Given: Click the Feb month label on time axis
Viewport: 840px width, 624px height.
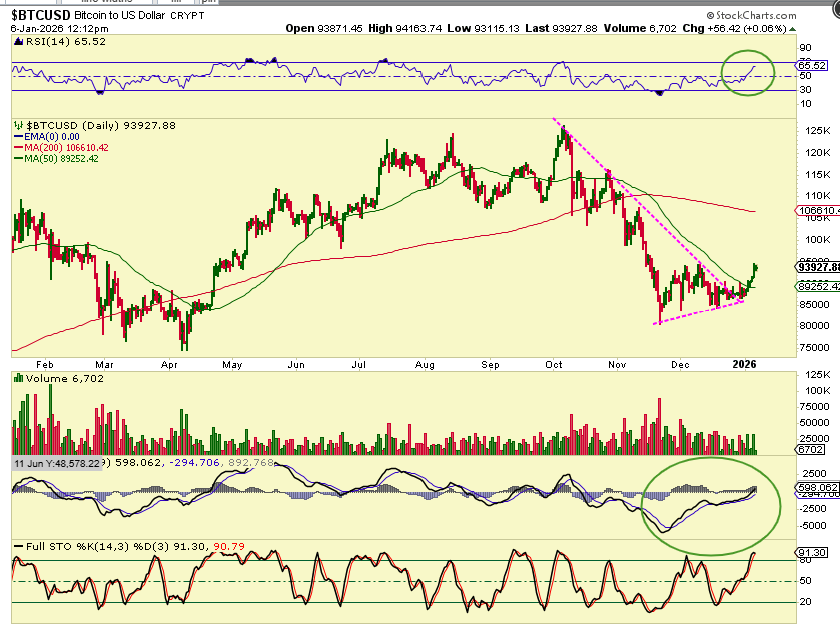Looking at the screenshot, I should point(45,365).
